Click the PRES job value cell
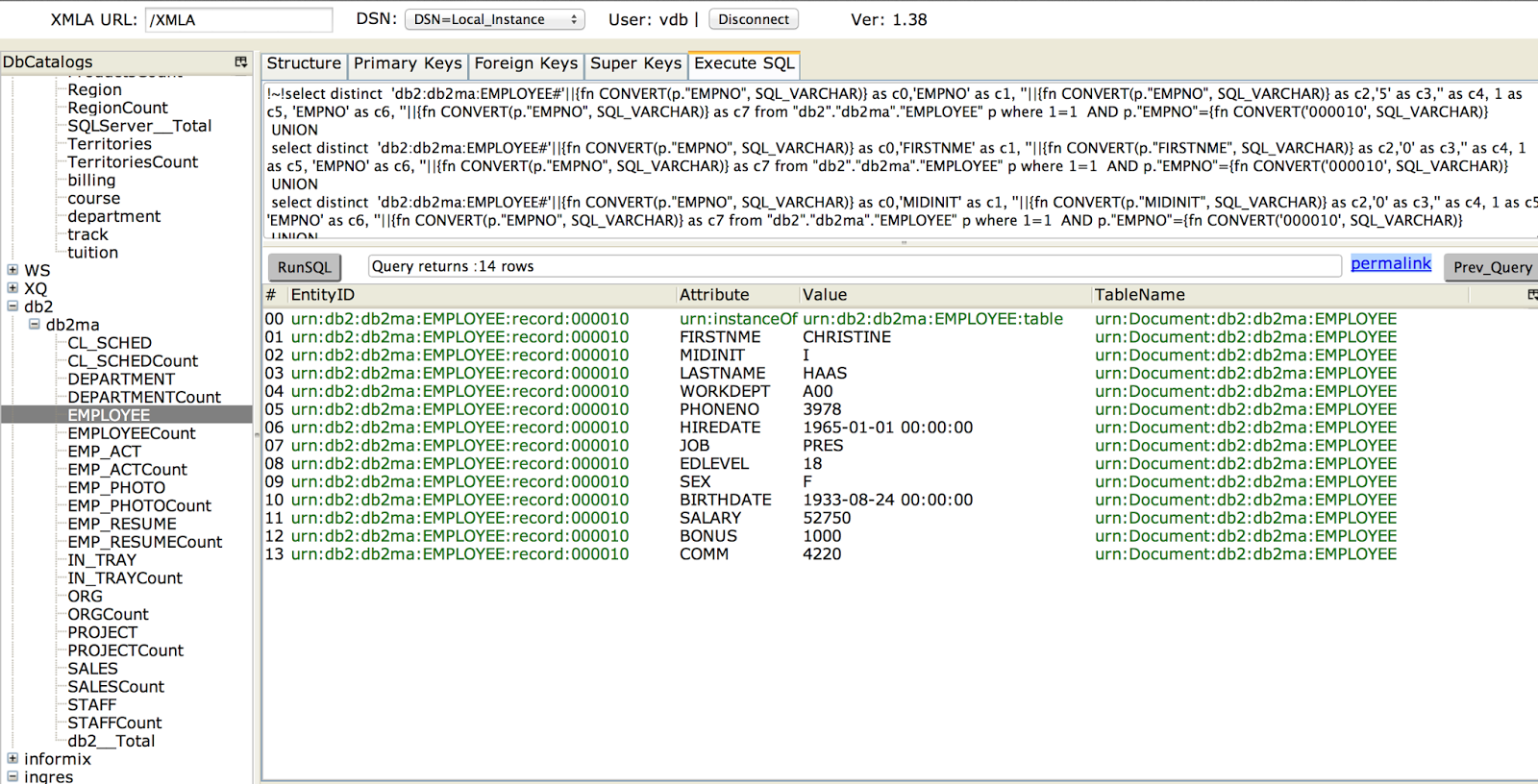 pyautogui.click(x=823, y=446)
